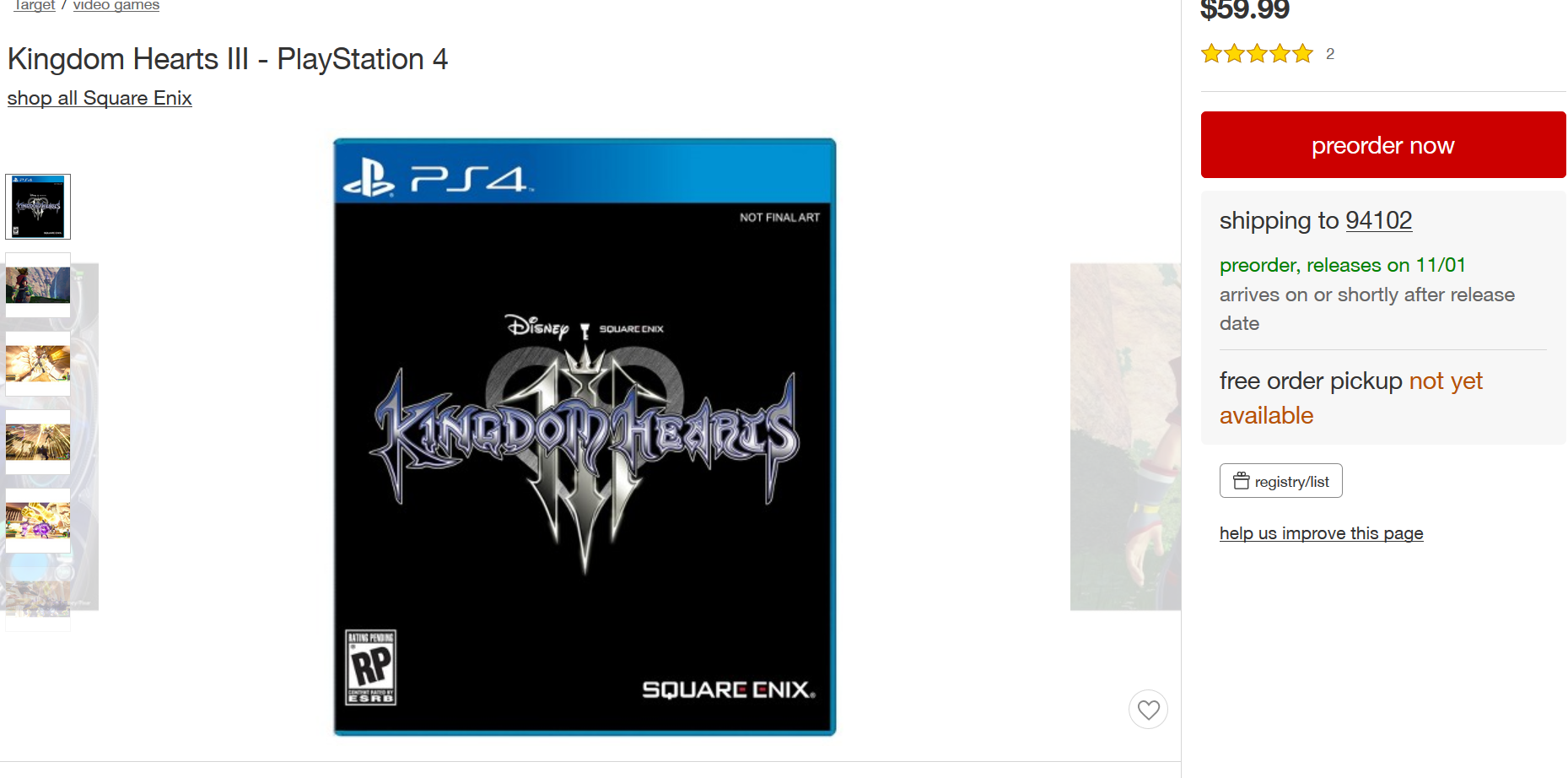Click help us improve this page
The height and width of the screenshot is (778, 1568).
coord(1321,533)
